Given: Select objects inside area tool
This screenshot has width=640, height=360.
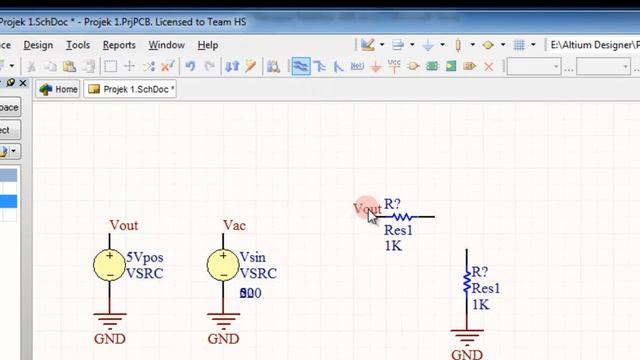Looking at the screenshot, I should [x=110, y=67].
